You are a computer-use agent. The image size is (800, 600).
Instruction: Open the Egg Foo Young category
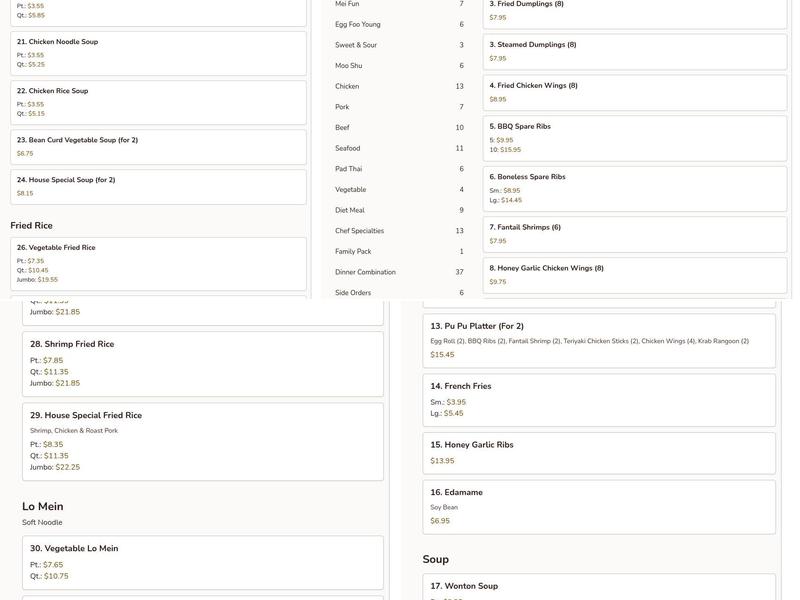pos(358,24)
